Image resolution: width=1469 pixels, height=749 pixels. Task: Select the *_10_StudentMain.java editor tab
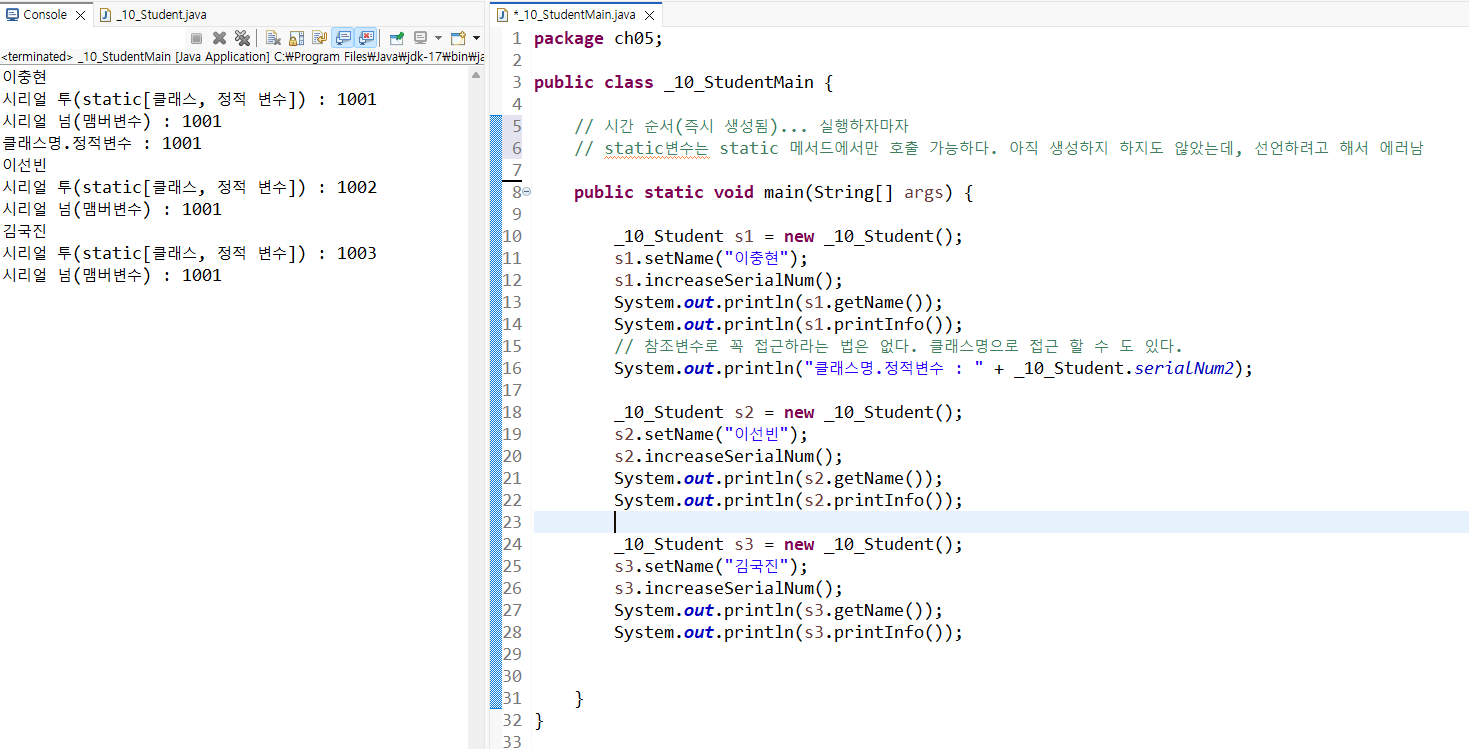(574, 15)
